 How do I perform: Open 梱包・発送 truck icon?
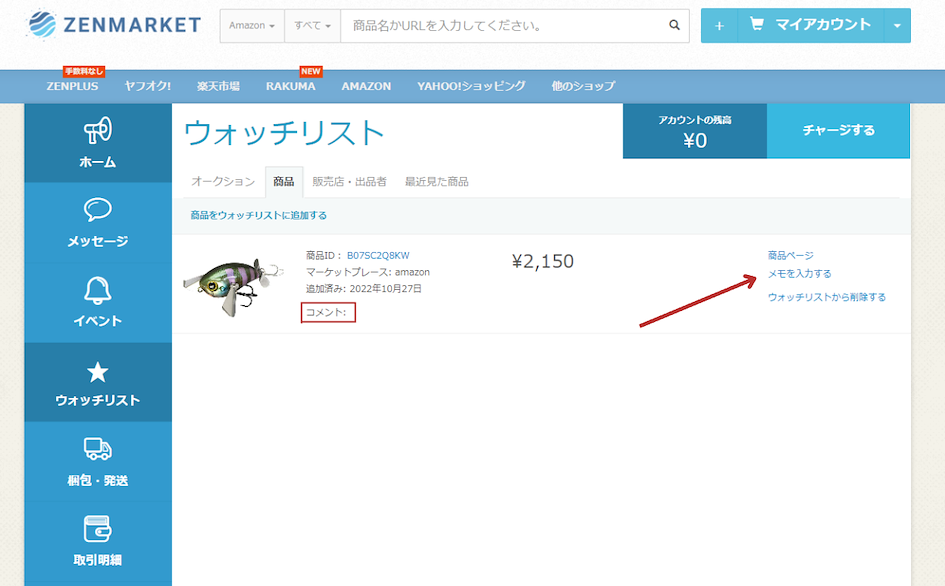(x=98, y=449)
